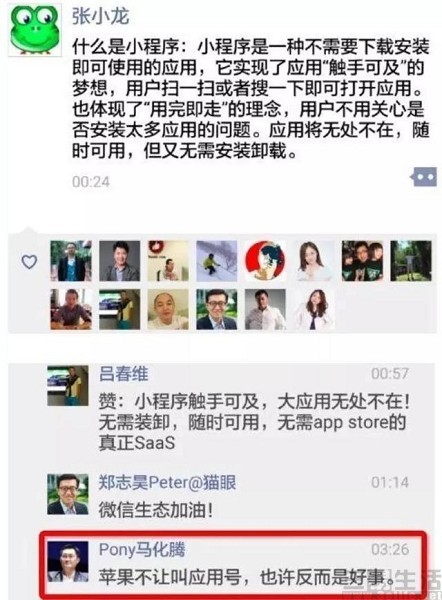
Task: Open 郑志昊Peter@猫眼 commenter name
Action: tap(167, 483)
